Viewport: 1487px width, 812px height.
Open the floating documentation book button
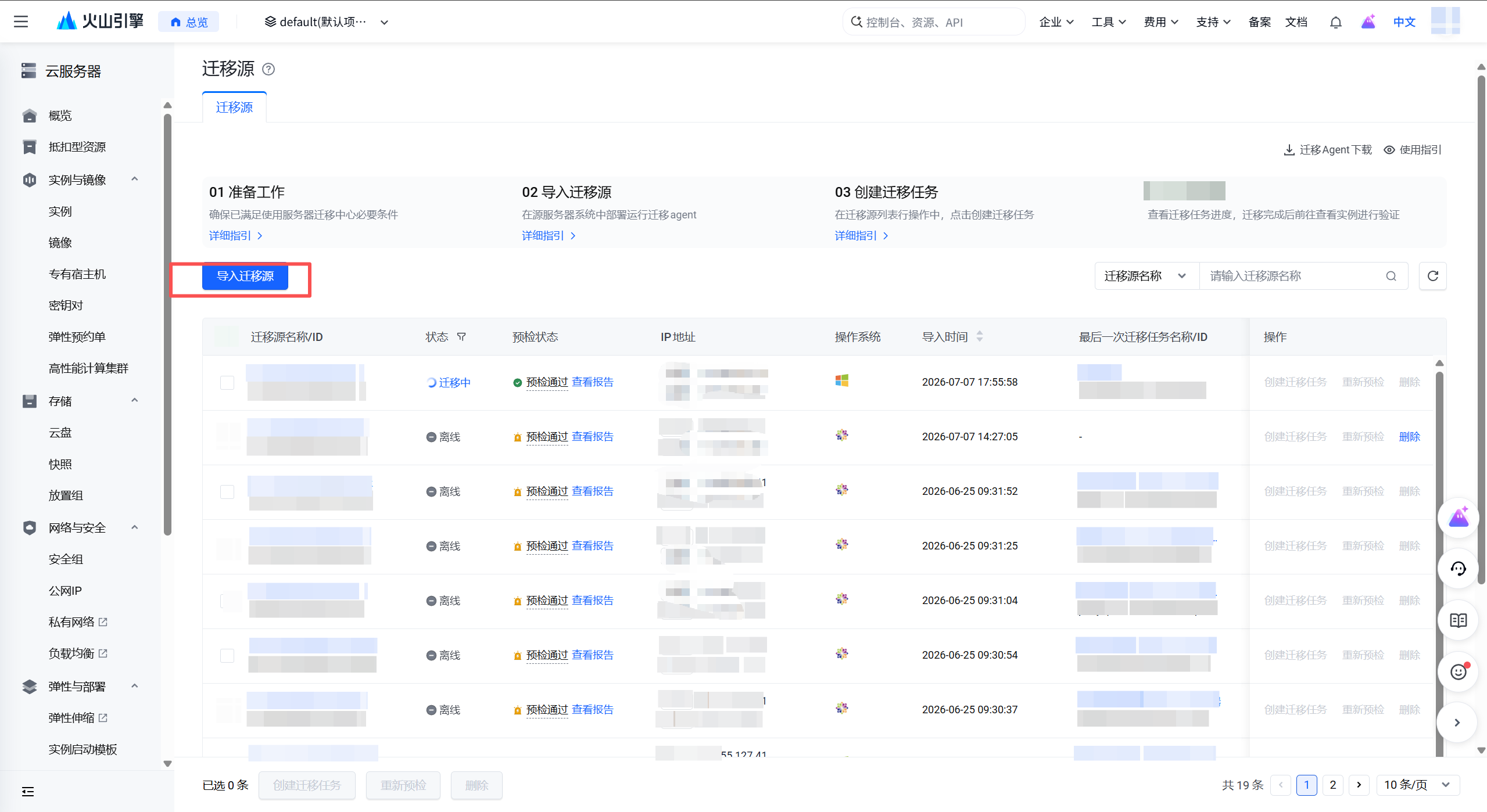click(x=1458, y=620)
